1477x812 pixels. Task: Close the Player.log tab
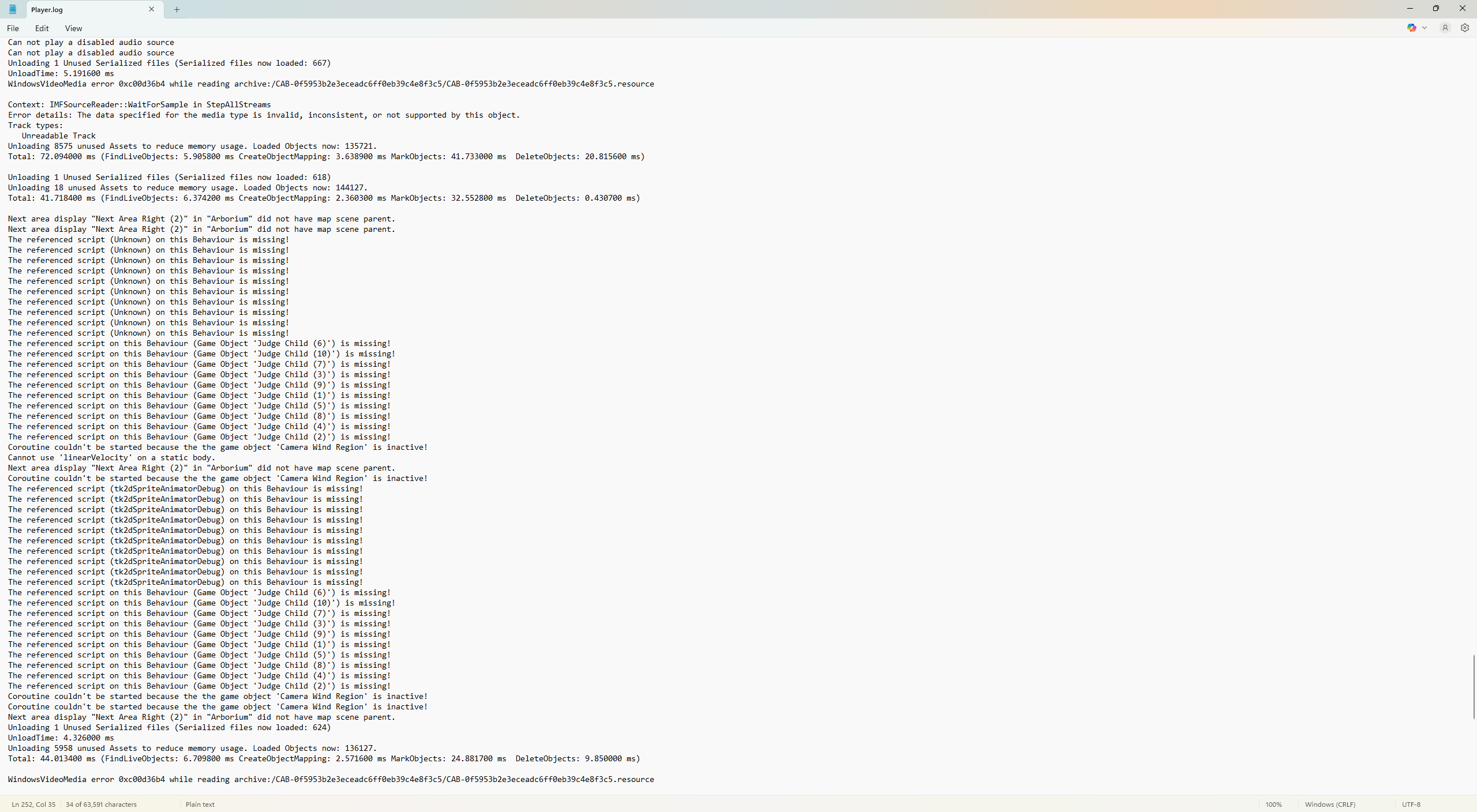152,9
